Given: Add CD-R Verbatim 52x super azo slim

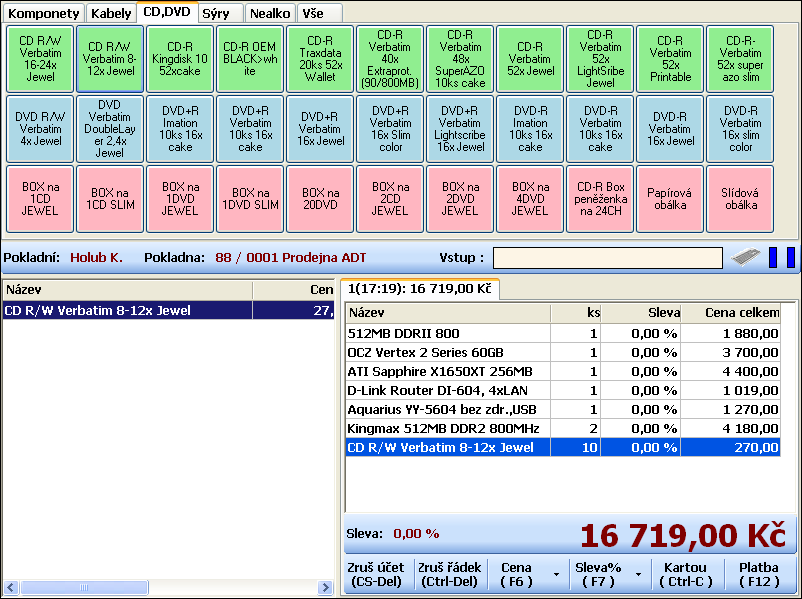Looking at the screenshot, I should (740, 59).
